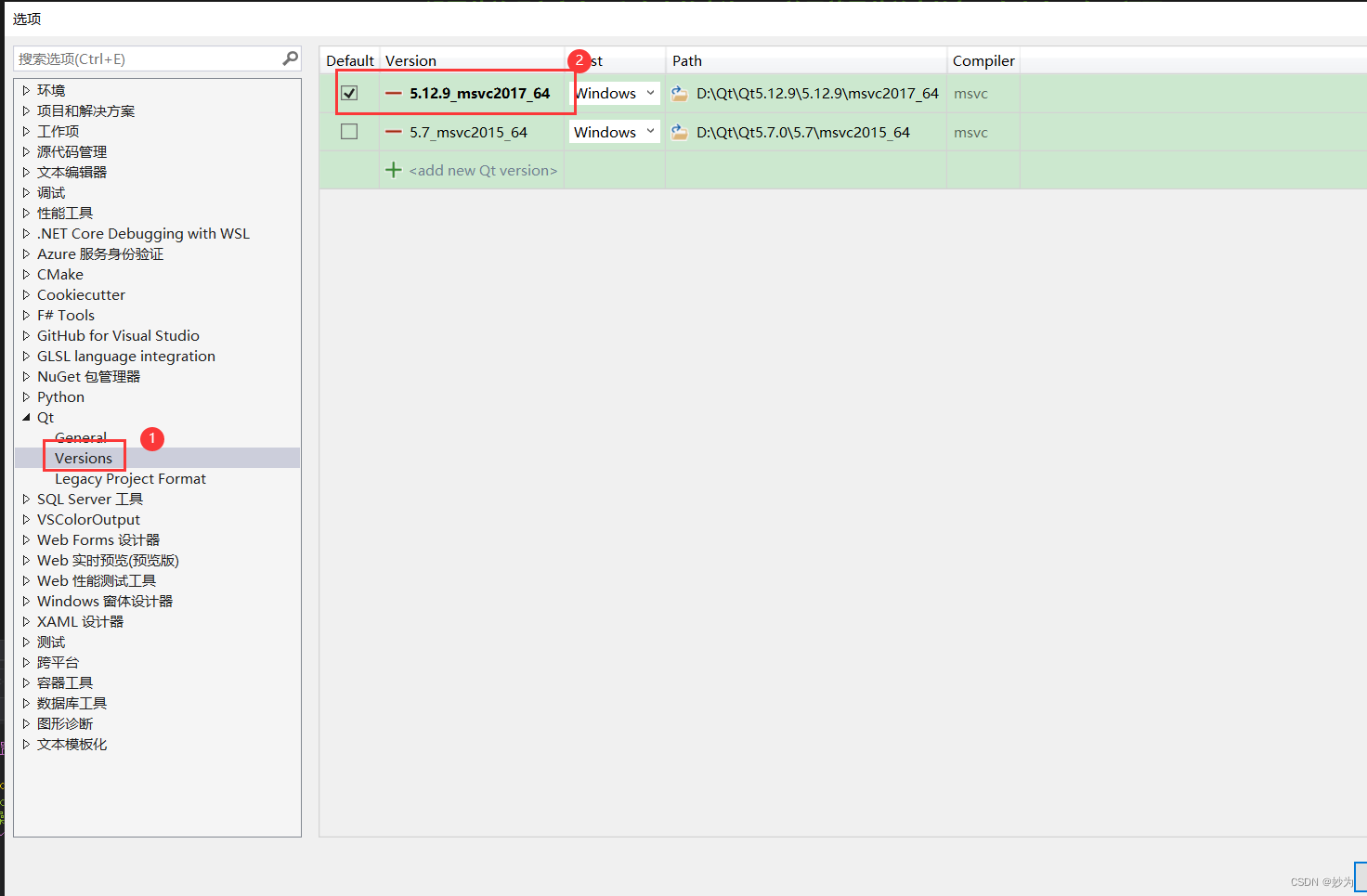
Task: Select GLSL language integration category
Action: coord(126,356)
